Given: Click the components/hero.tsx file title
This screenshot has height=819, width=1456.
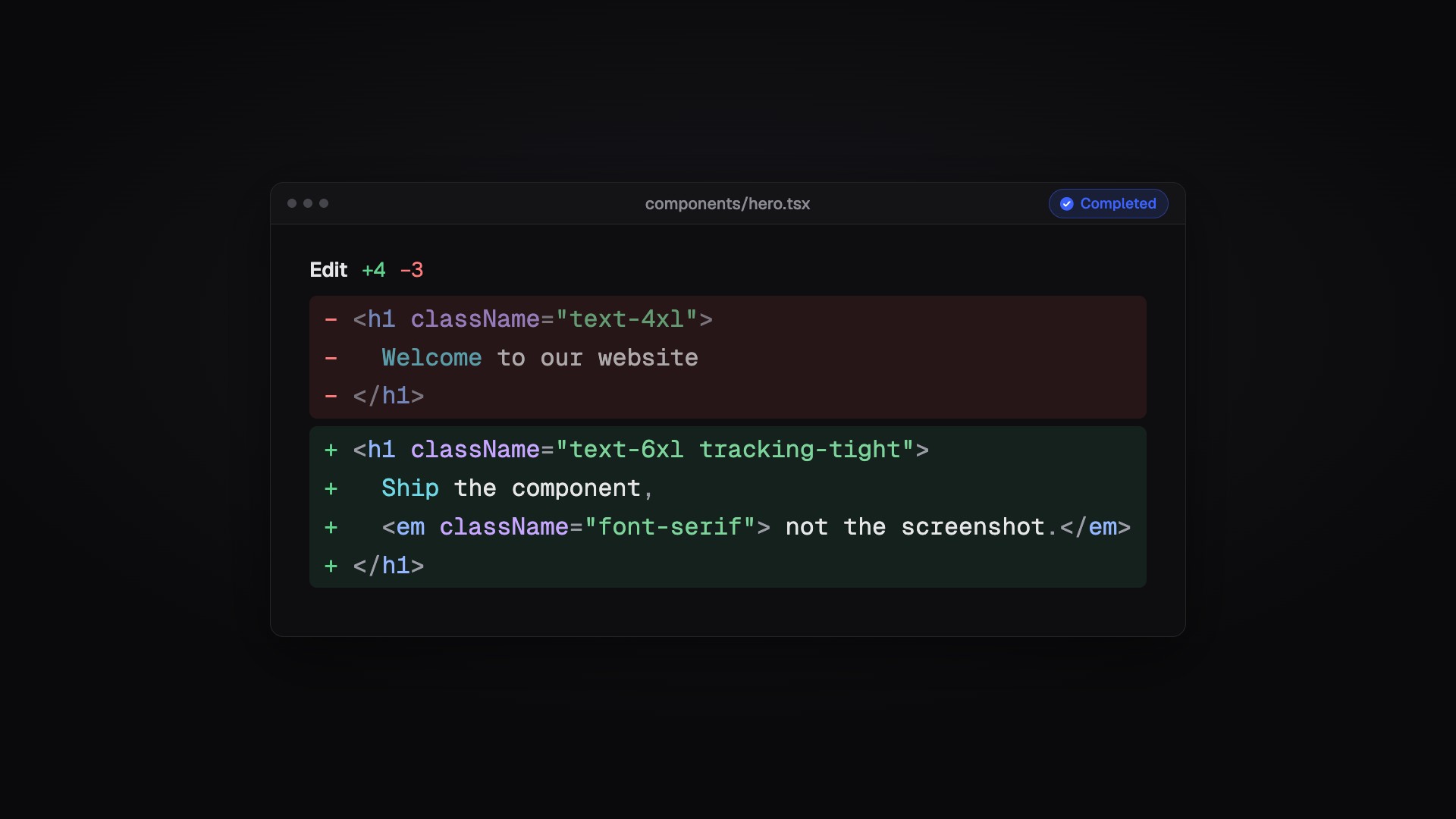Looking at the screenshot, I should pyautogui.click(x=727, y=204).
